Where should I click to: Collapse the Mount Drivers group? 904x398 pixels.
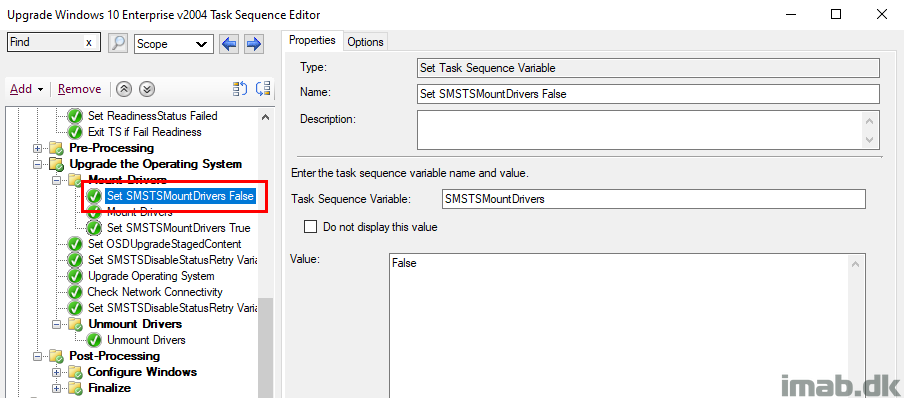click(57, 181)
